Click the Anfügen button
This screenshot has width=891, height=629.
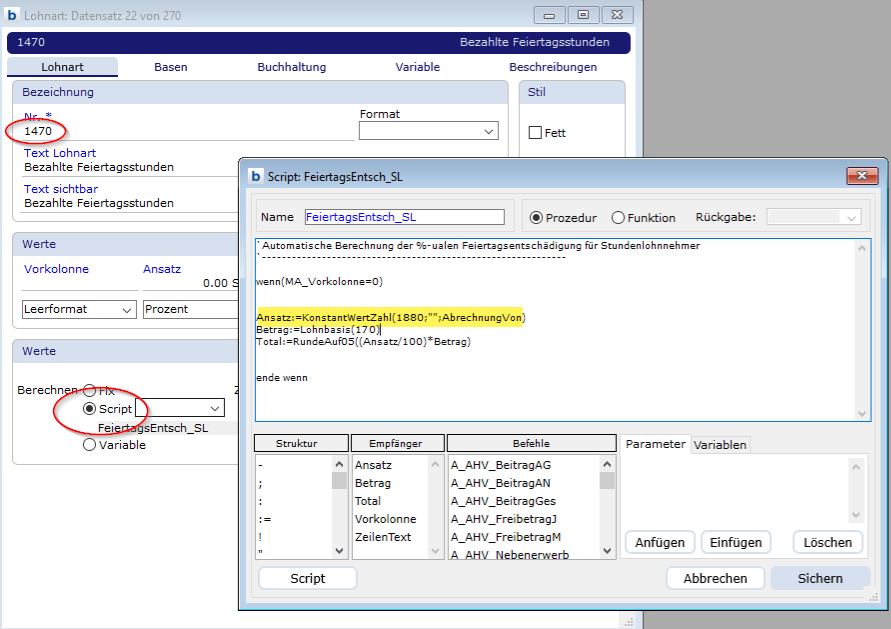(x=660, y=542)
